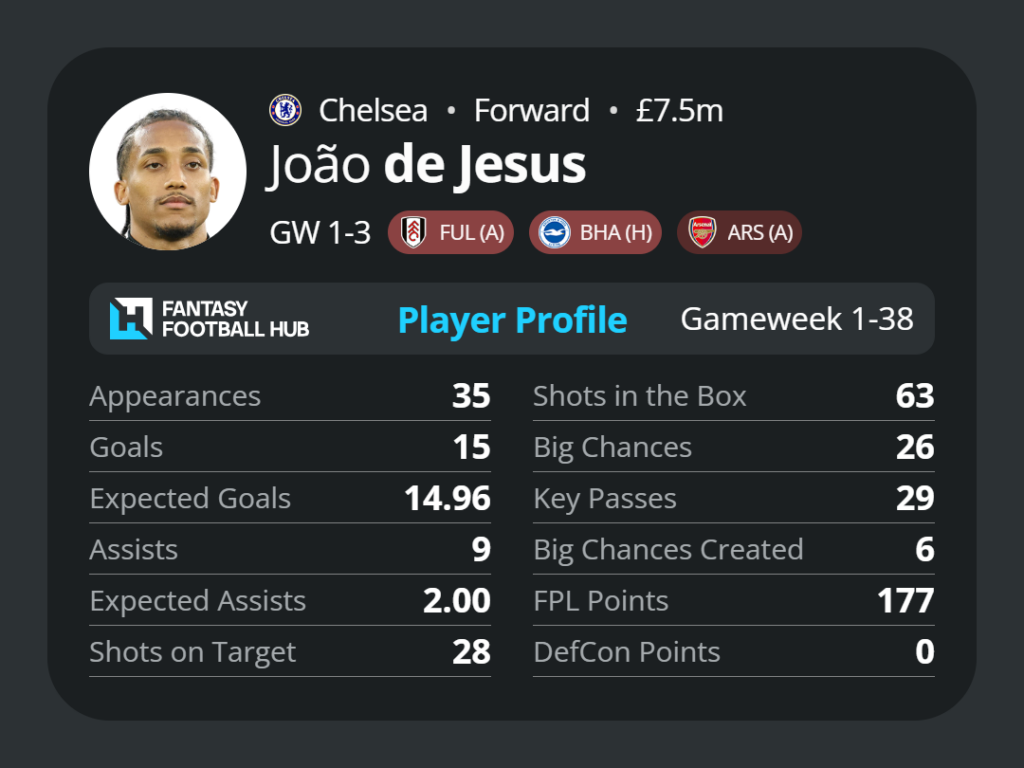The image size is (1024, 768).
Task: Select the Big Chances Created row
Action: pyautogui.click(x=733, y=549)
